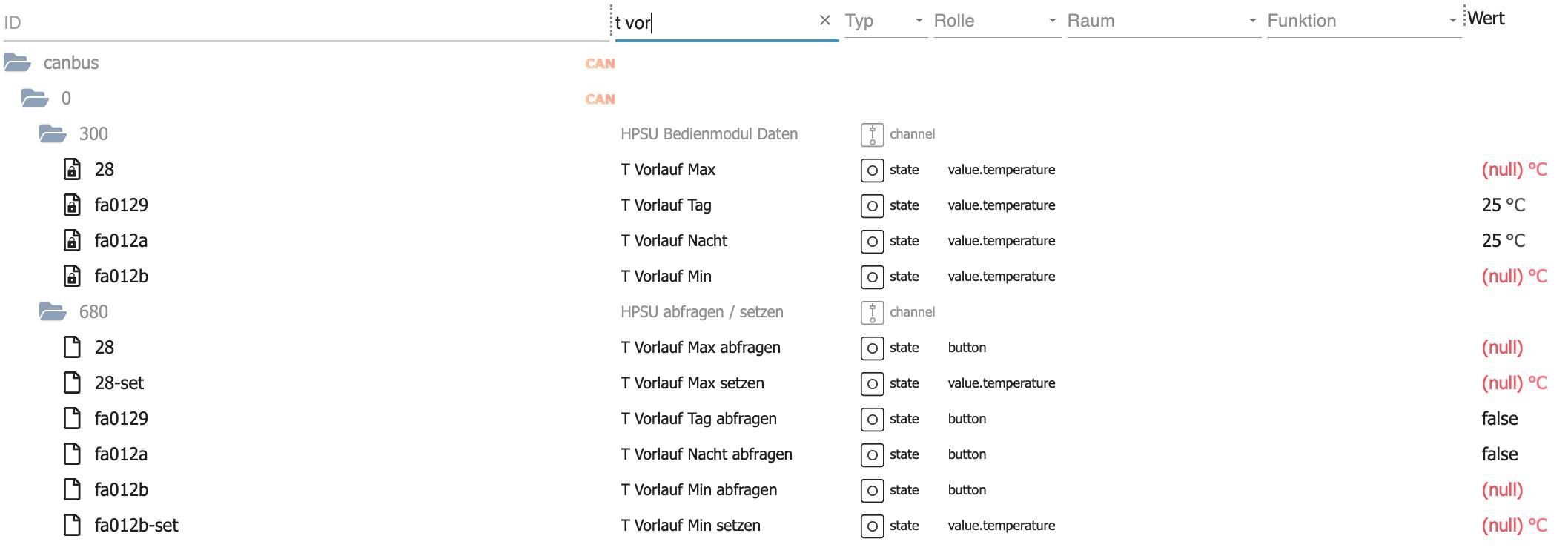Collapse the canbus folder
This screenshot has height=556, width=1568.
(18, 63)
